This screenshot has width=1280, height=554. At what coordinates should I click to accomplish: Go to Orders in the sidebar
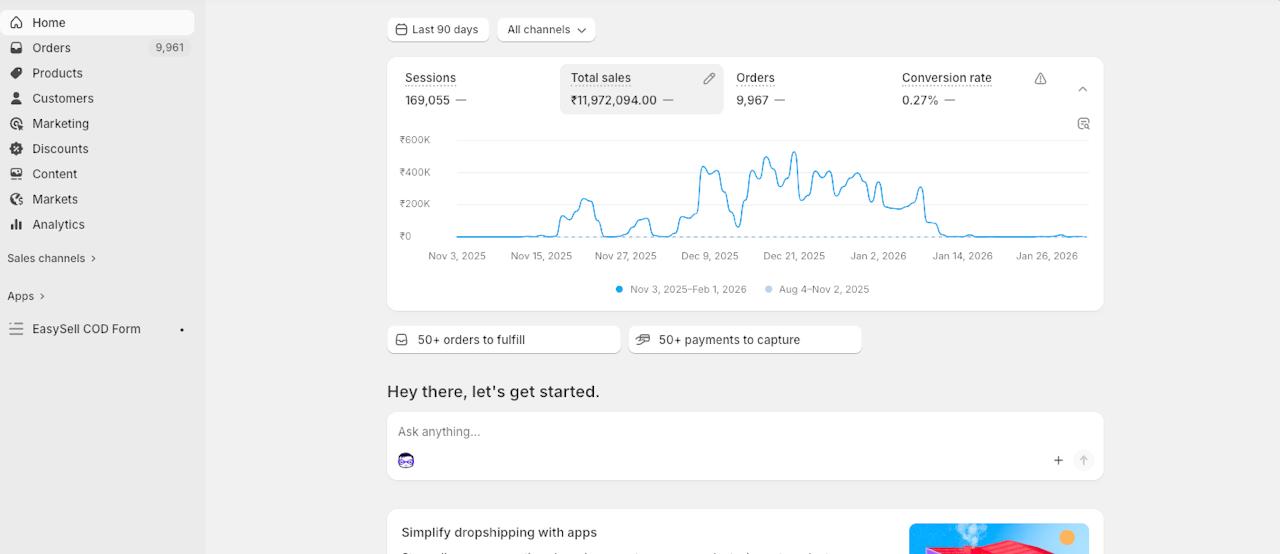52,48
